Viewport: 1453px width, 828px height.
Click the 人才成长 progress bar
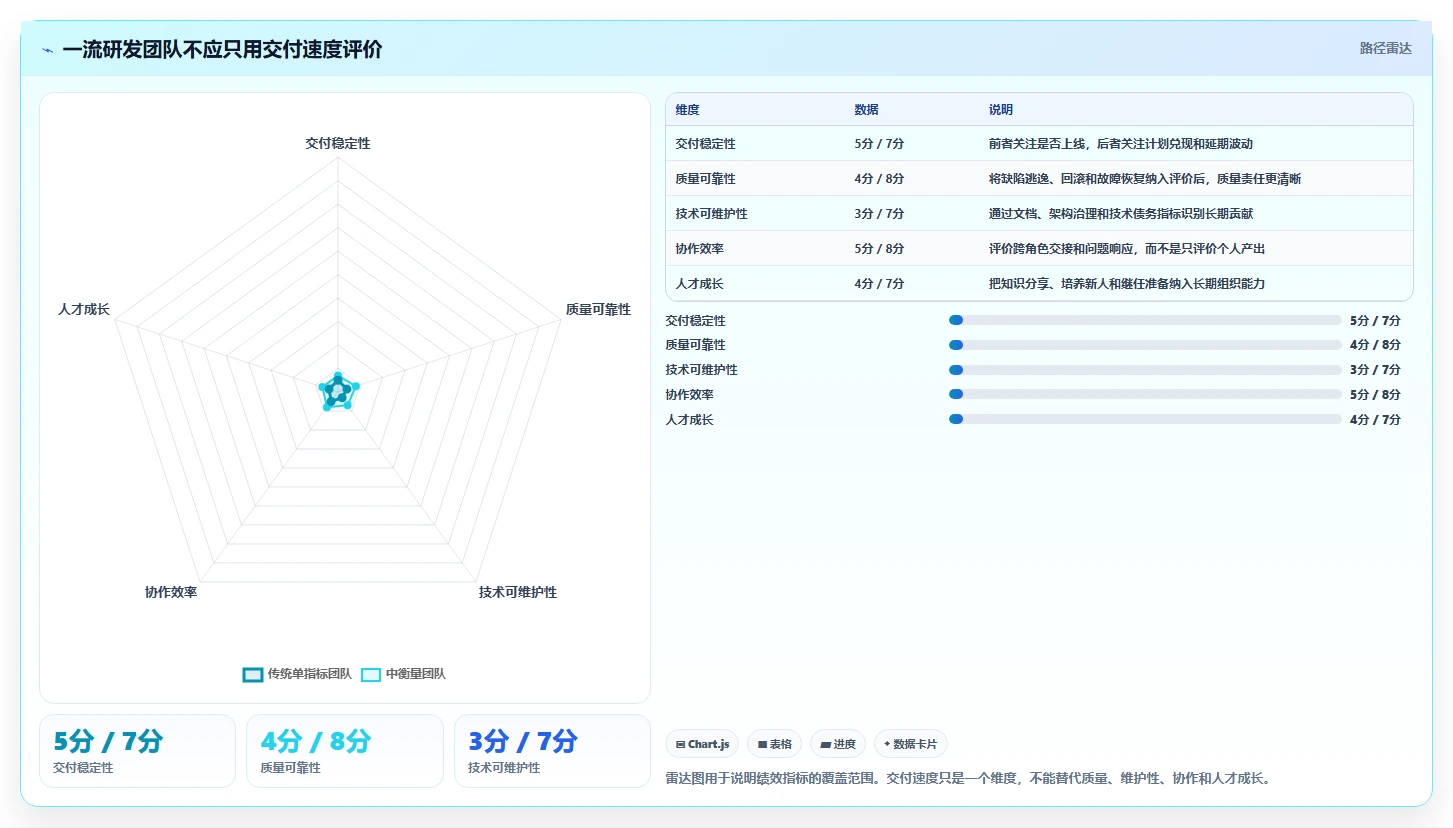coord(1145,419)
